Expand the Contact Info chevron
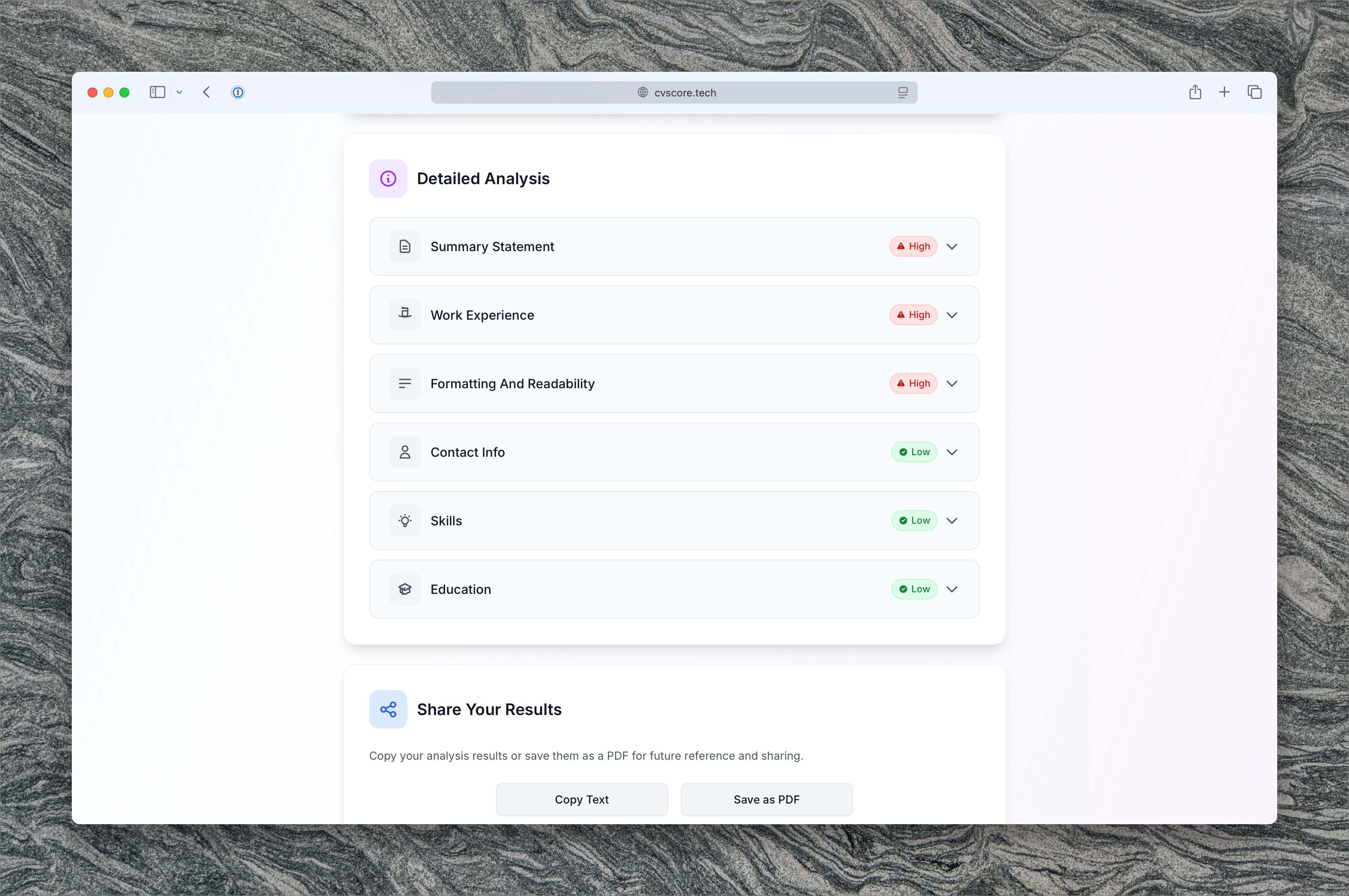The image size is (1349, 896). pos(951,452)
